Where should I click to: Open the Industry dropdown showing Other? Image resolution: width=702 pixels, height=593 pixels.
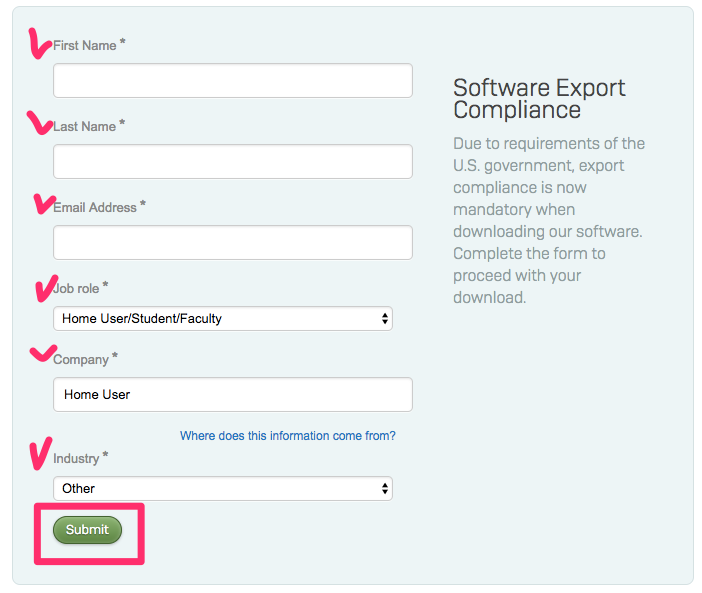[x=223, y=488]
